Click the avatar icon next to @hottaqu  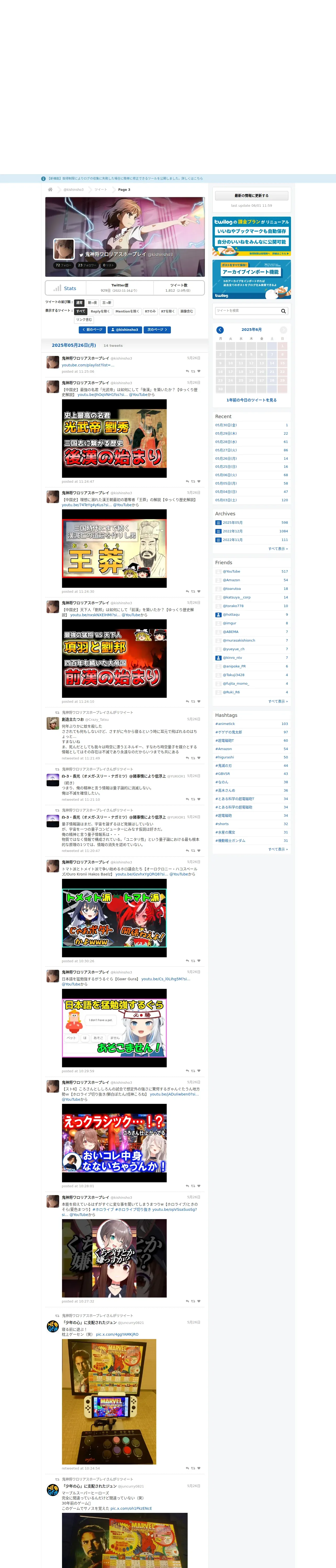pyautogui.click(x=218, y=615)
